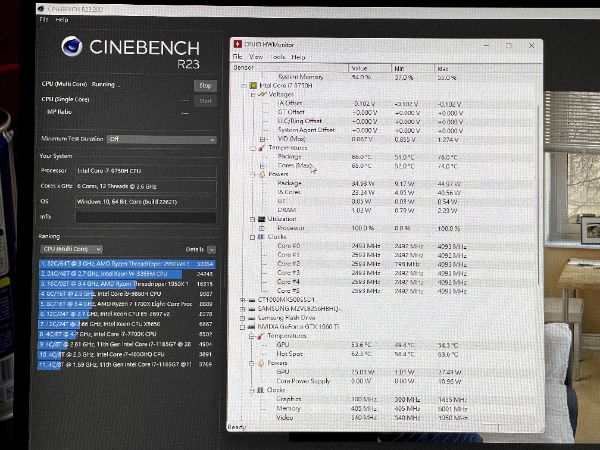Click the Intel Core i7 9750H processor icon

(253, 85)
